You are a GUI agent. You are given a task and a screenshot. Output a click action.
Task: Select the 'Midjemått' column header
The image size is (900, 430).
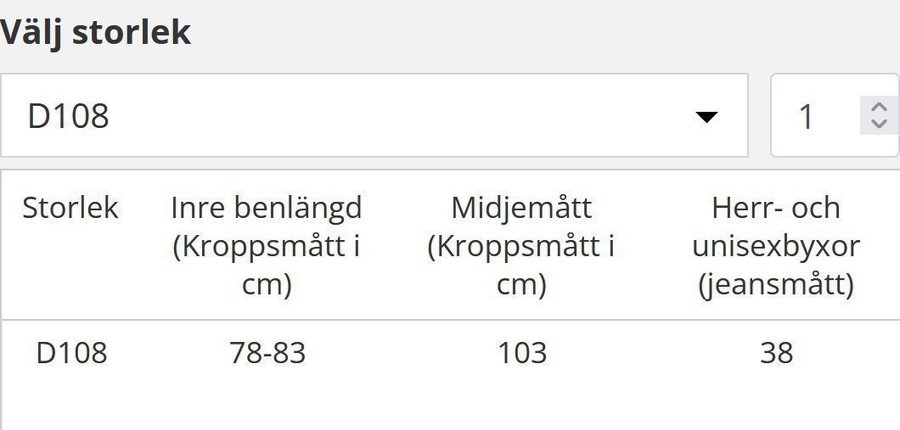coord(522,208)
